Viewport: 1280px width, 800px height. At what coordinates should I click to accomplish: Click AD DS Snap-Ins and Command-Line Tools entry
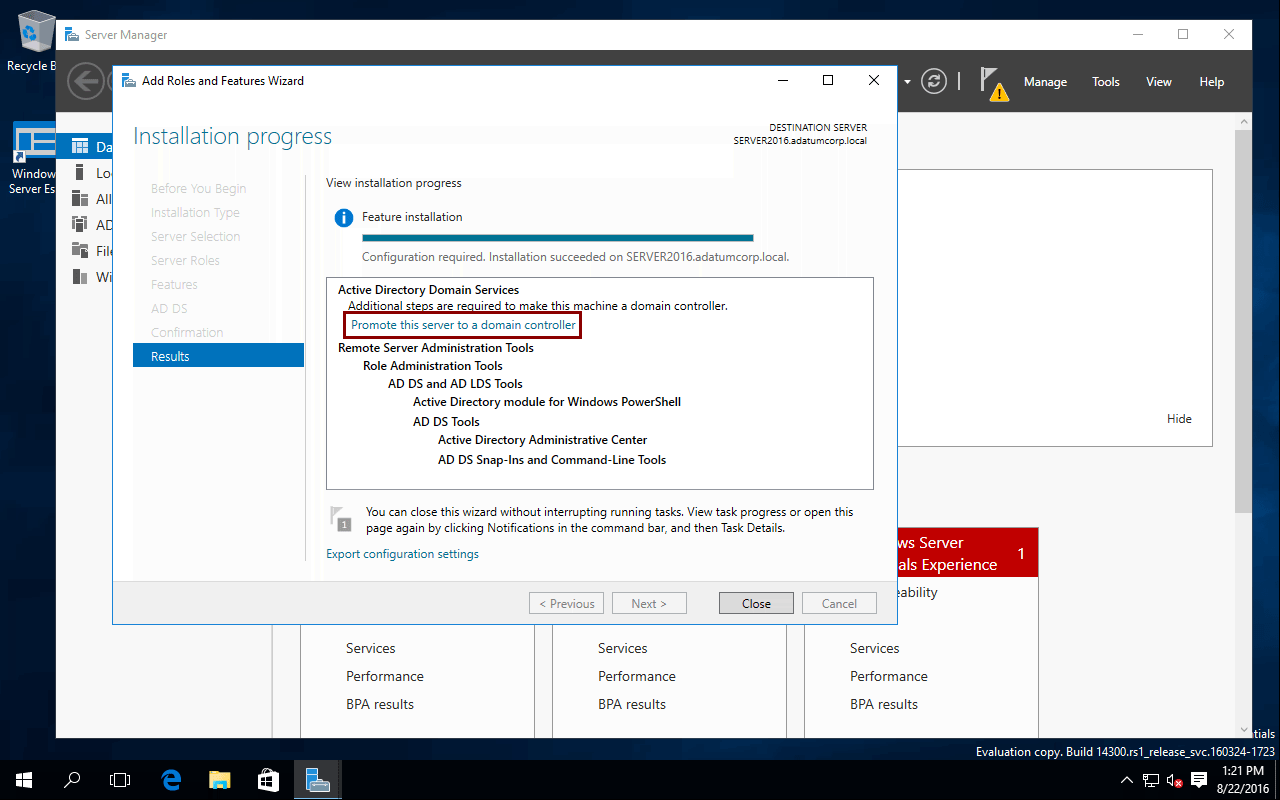pyautogui.click(x=552, y=460)
